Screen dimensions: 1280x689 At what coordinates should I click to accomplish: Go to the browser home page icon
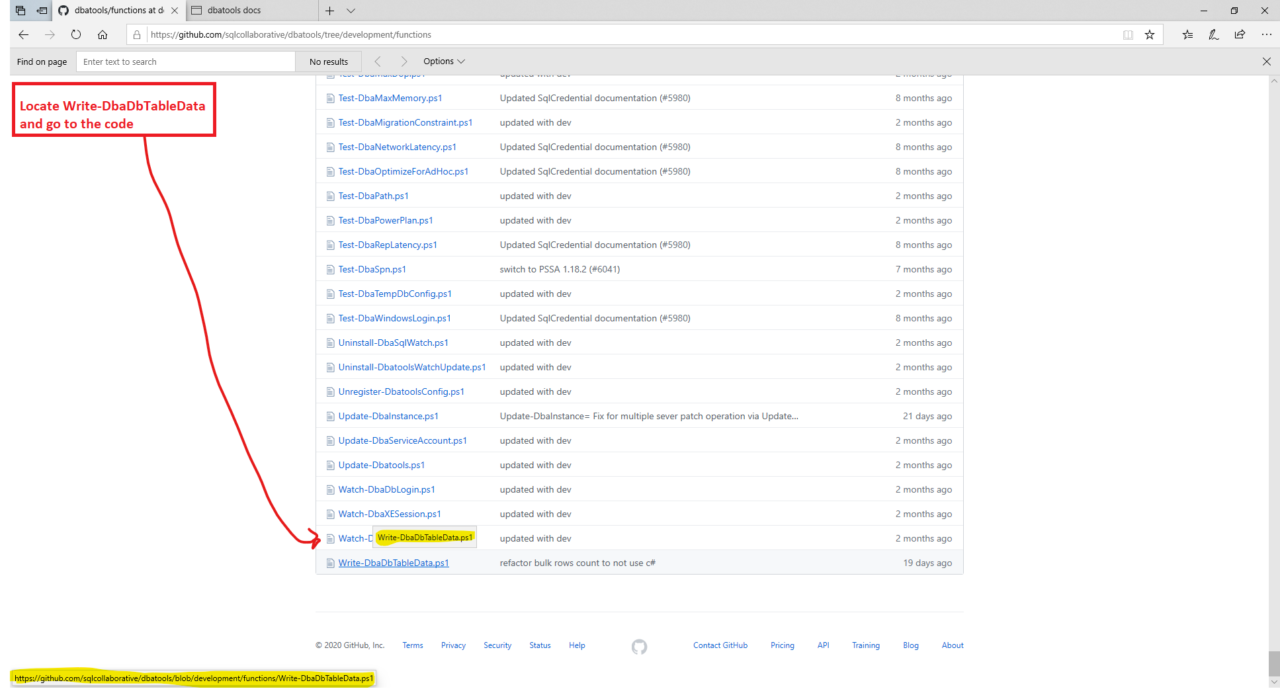point(102,34)
